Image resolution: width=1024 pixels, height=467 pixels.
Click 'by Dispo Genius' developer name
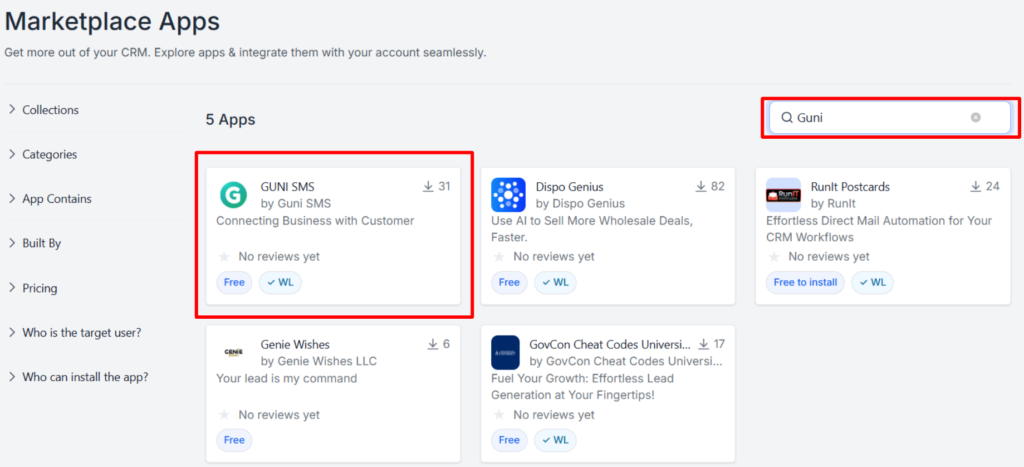(x=580, y=204)
